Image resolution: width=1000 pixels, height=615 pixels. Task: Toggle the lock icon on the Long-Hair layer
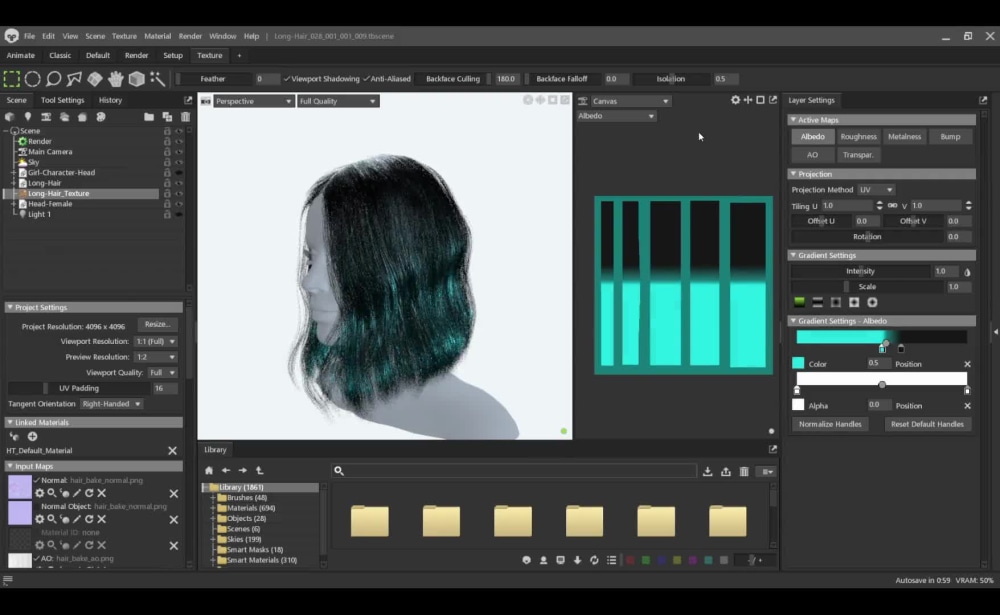coord(168,183)
